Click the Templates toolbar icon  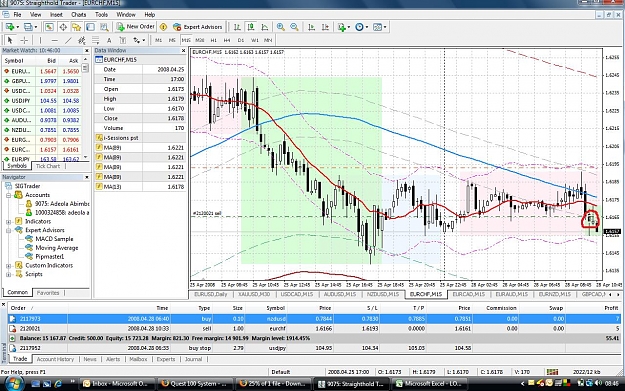377,27
